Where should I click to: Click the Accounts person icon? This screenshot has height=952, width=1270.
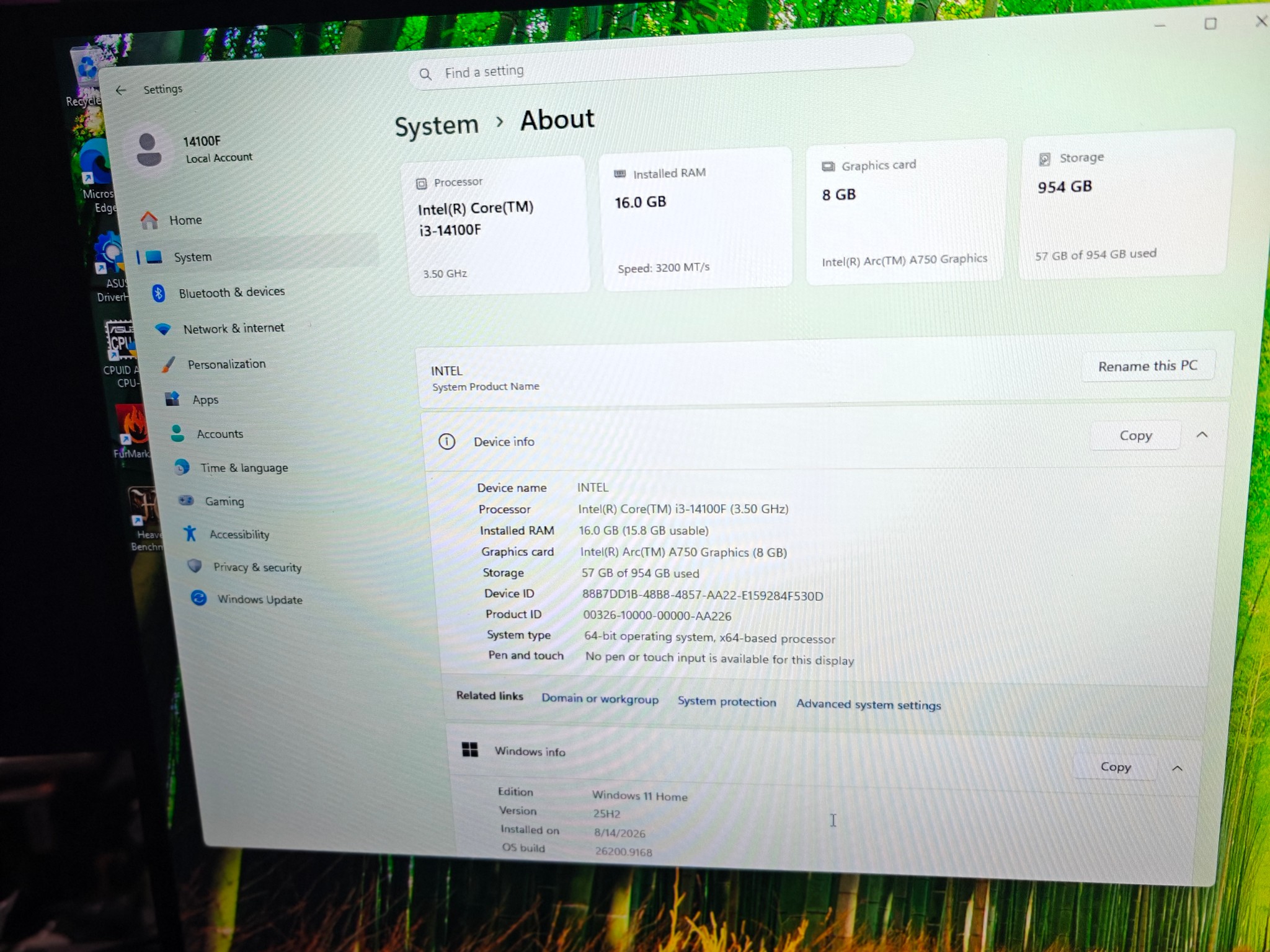(x=177, y=433)
